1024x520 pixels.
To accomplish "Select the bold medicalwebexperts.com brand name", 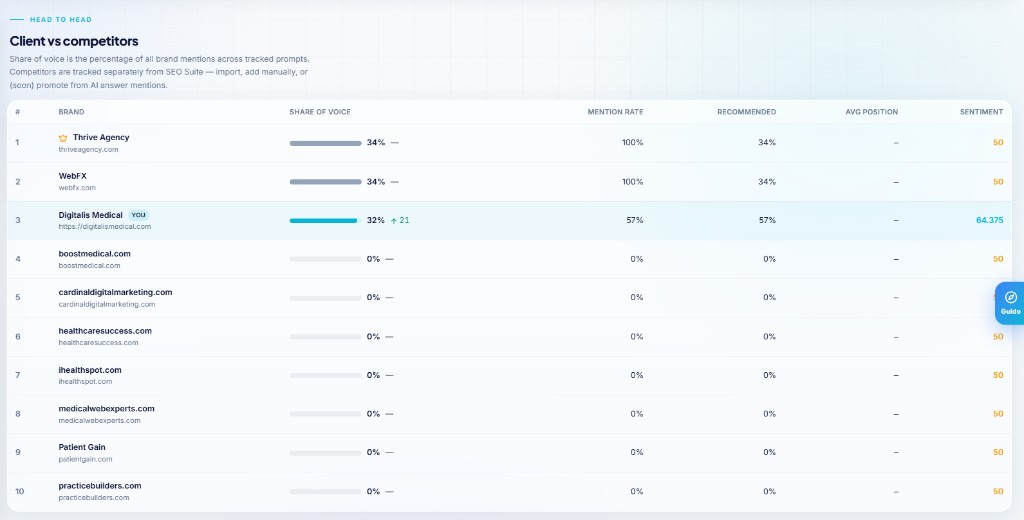I will click(x=106, y=408).
